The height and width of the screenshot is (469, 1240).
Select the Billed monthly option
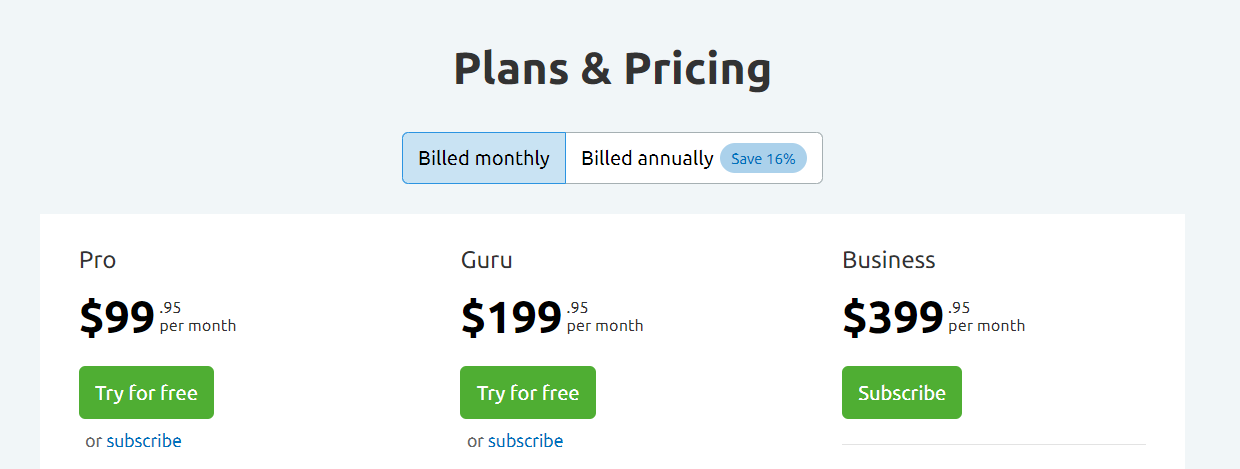[484, 158]
